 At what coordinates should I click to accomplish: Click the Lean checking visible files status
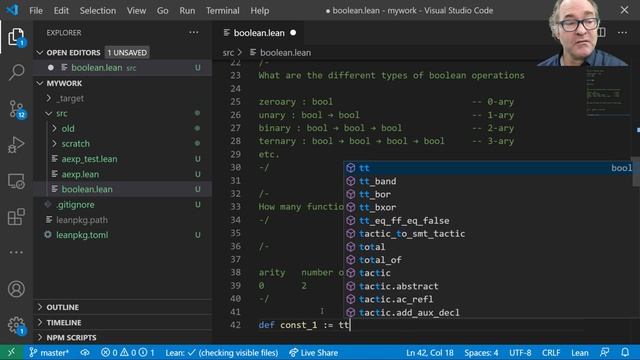[222, 353]
